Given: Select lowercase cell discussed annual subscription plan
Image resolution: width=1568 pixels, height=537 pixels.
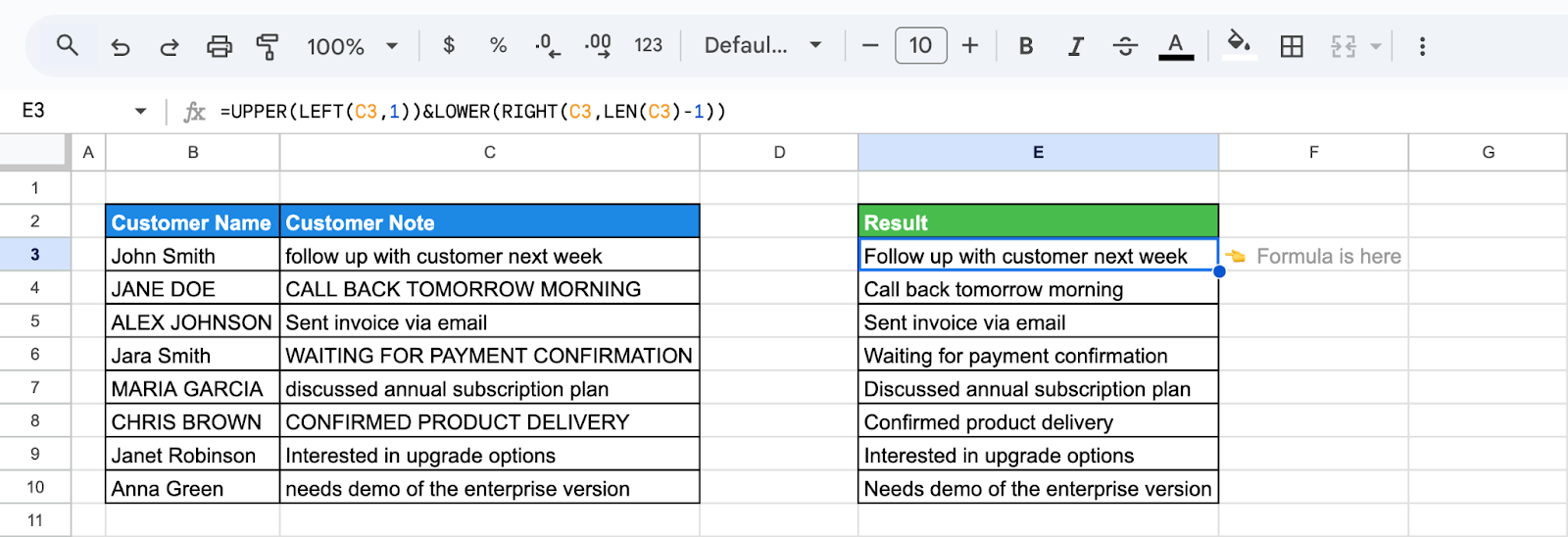Looking at the screenshot, I should click(490, 389).
